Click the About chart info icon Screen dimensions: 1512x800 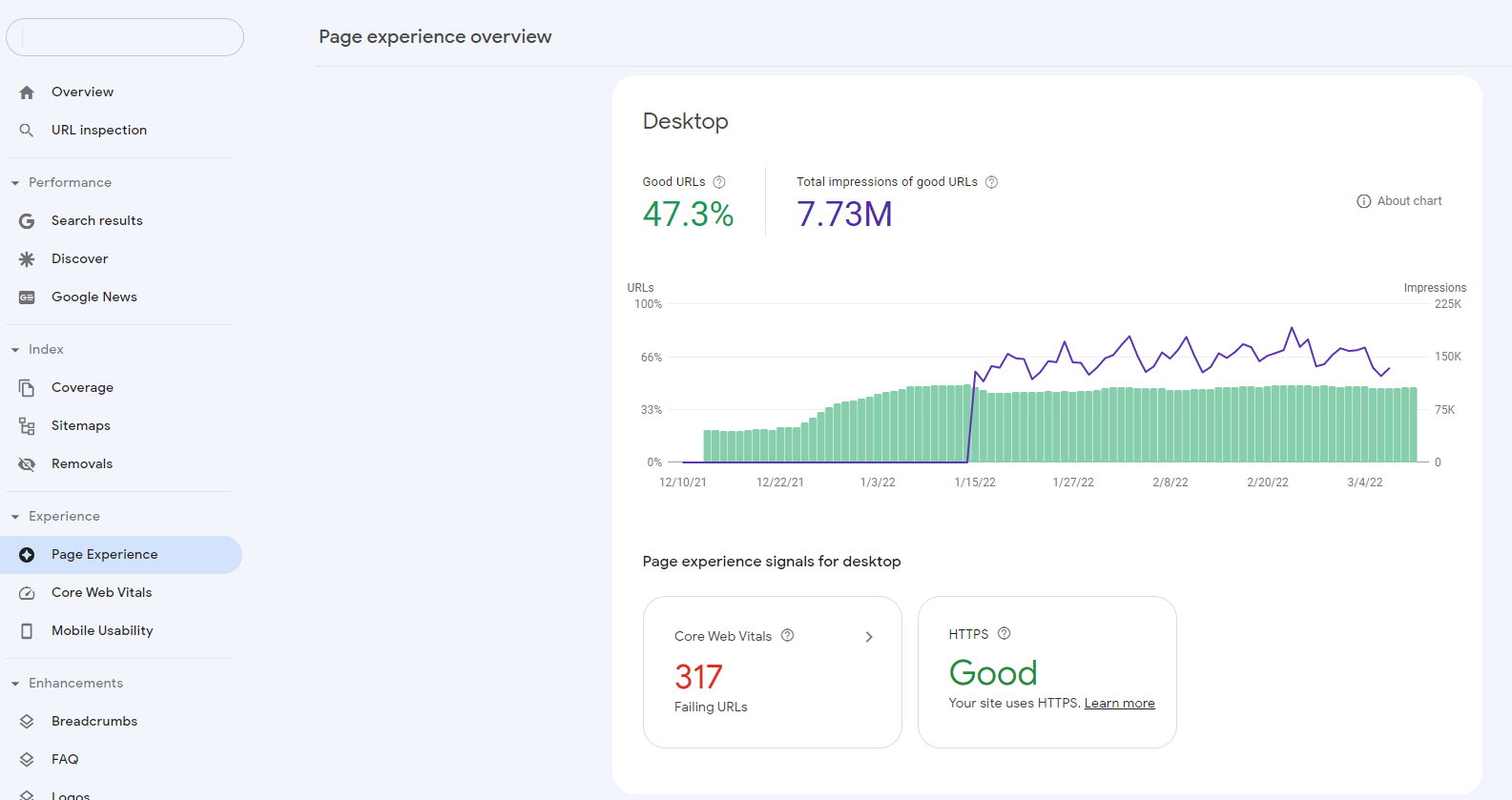tap(1364, 201)
